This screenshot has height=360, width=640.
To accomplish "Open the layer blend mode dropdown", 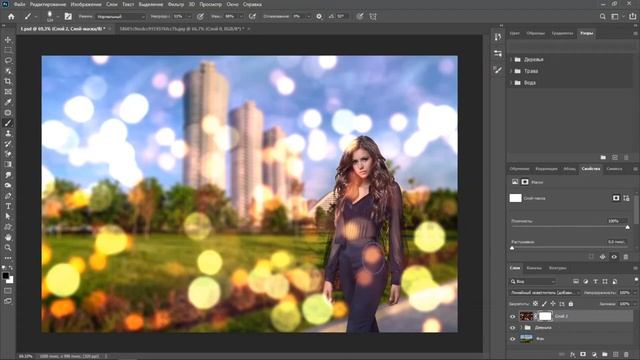I will point(545,293).
